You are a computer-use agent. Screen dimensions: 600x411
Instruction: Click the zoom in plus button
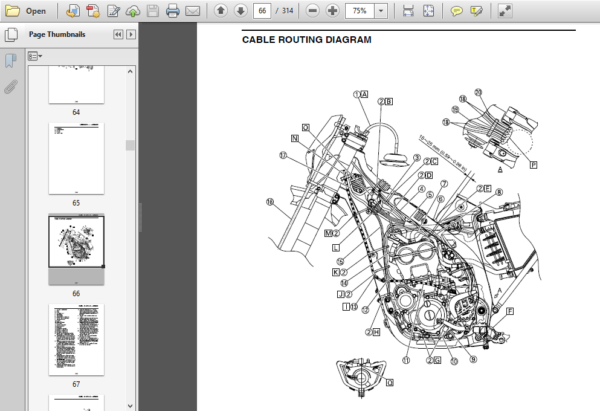[332, 11]
